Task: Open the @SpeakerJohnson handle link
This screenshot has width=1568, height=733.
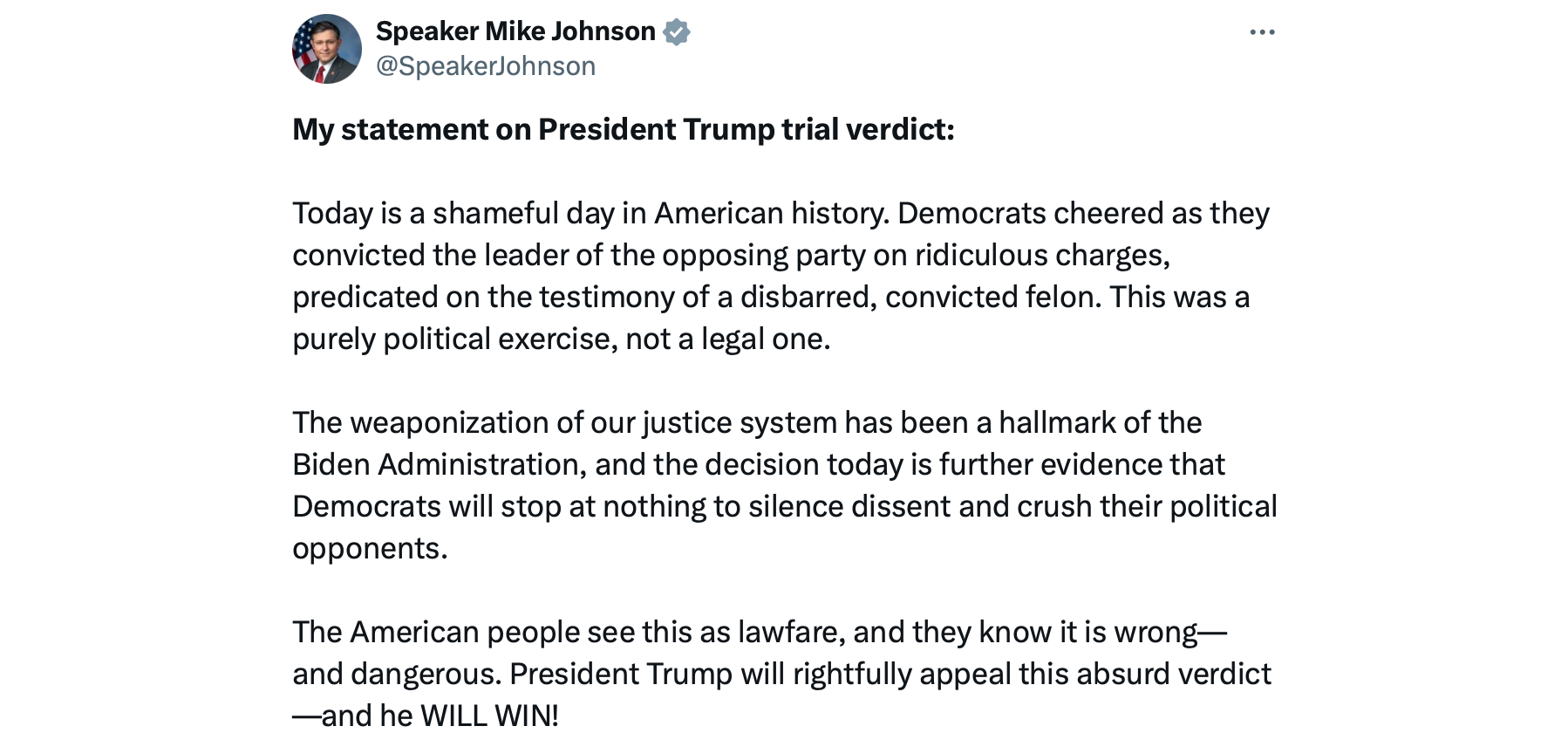Action: click(x=485, y=66)
